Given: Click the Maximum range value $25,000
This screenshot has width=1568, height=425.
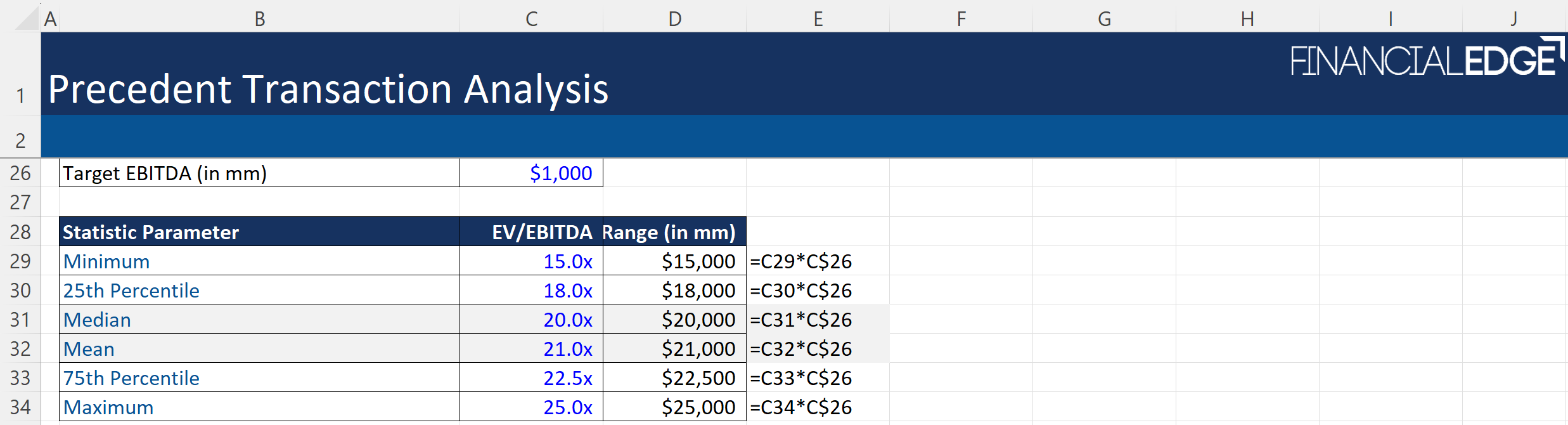Looking at the screenshot, I should [x=698, y=407].
